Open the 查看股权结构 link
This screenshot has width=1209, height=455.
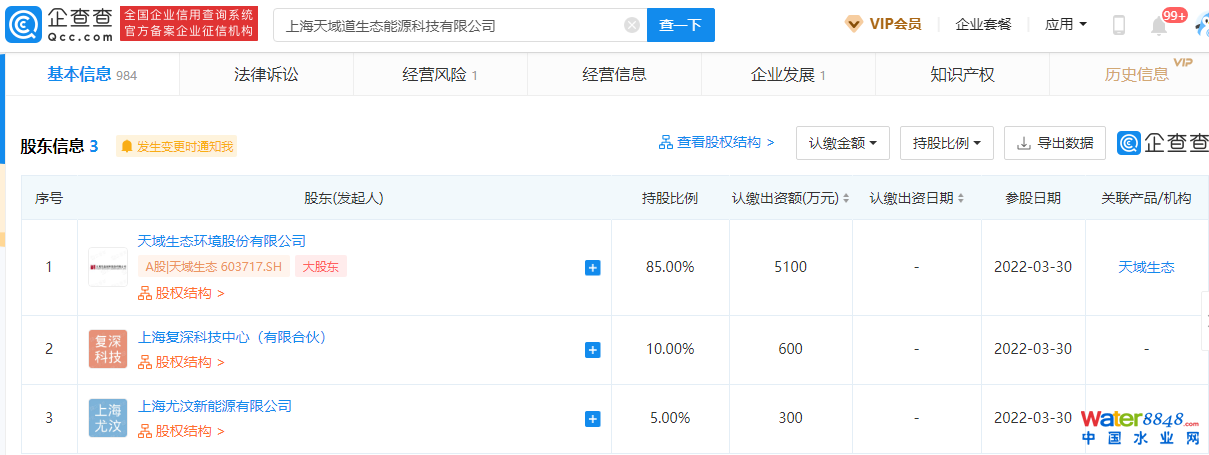(x=716, y=143)
